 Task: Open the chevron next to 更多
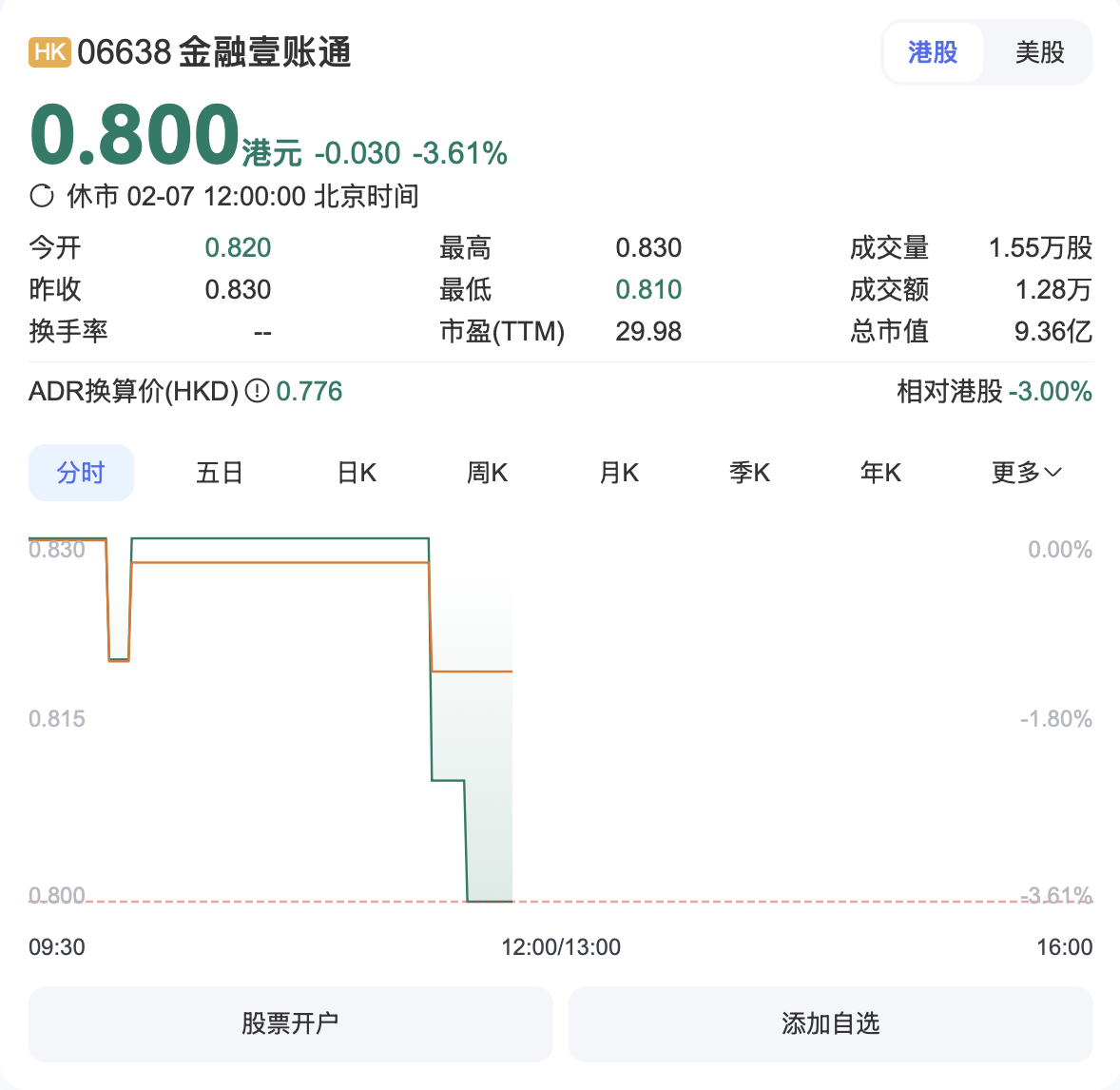1052,473
